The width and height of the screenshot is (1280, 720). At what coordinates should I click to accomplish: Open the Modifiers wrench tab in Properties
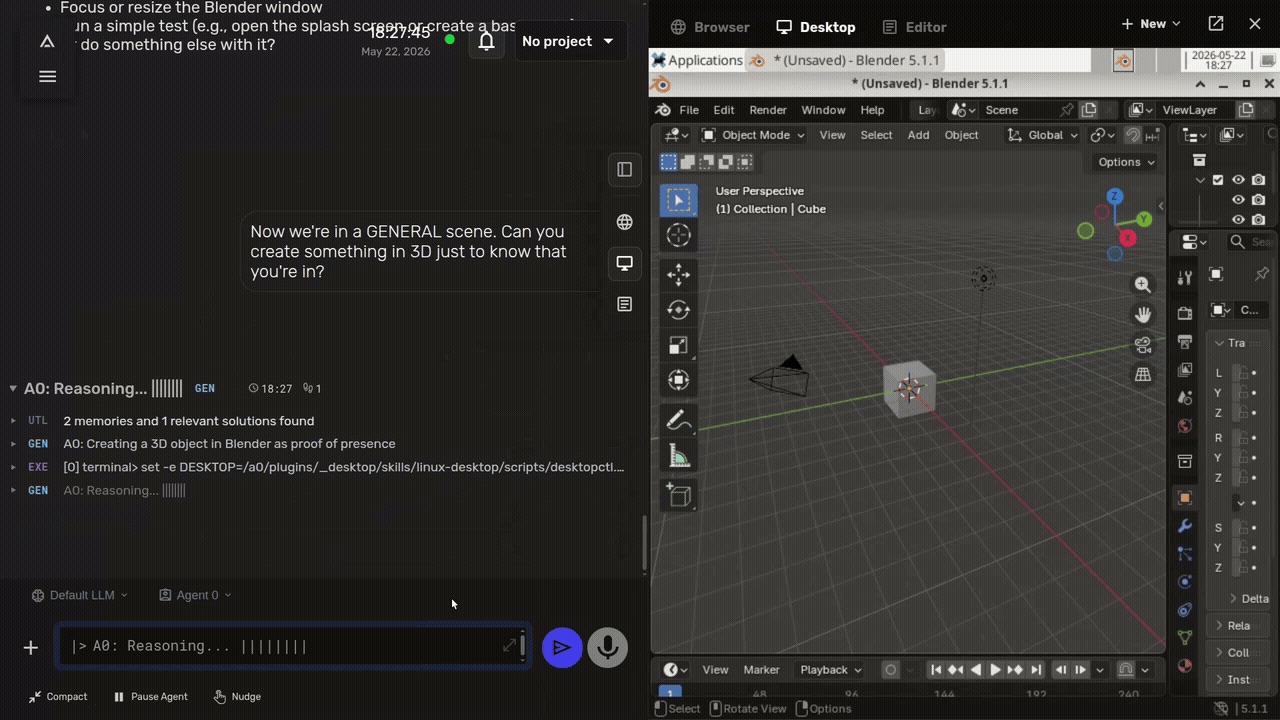tap(1185, 526)
